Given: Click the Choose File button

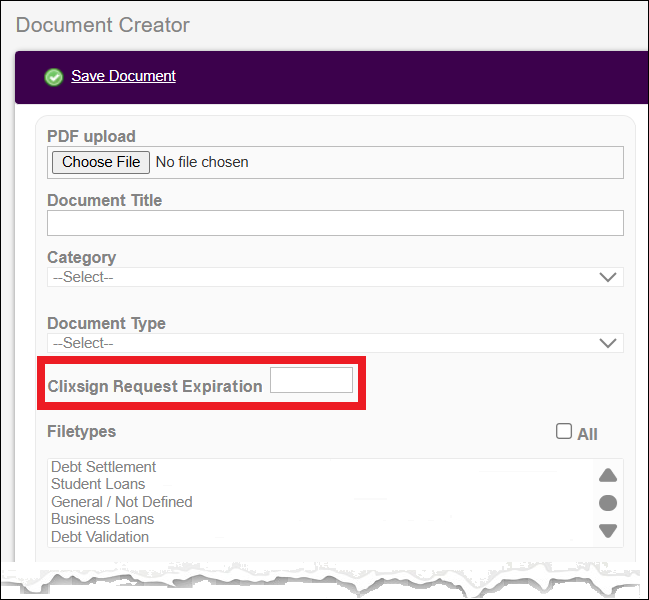Looking at the screenshot, I should pos(101,162).
